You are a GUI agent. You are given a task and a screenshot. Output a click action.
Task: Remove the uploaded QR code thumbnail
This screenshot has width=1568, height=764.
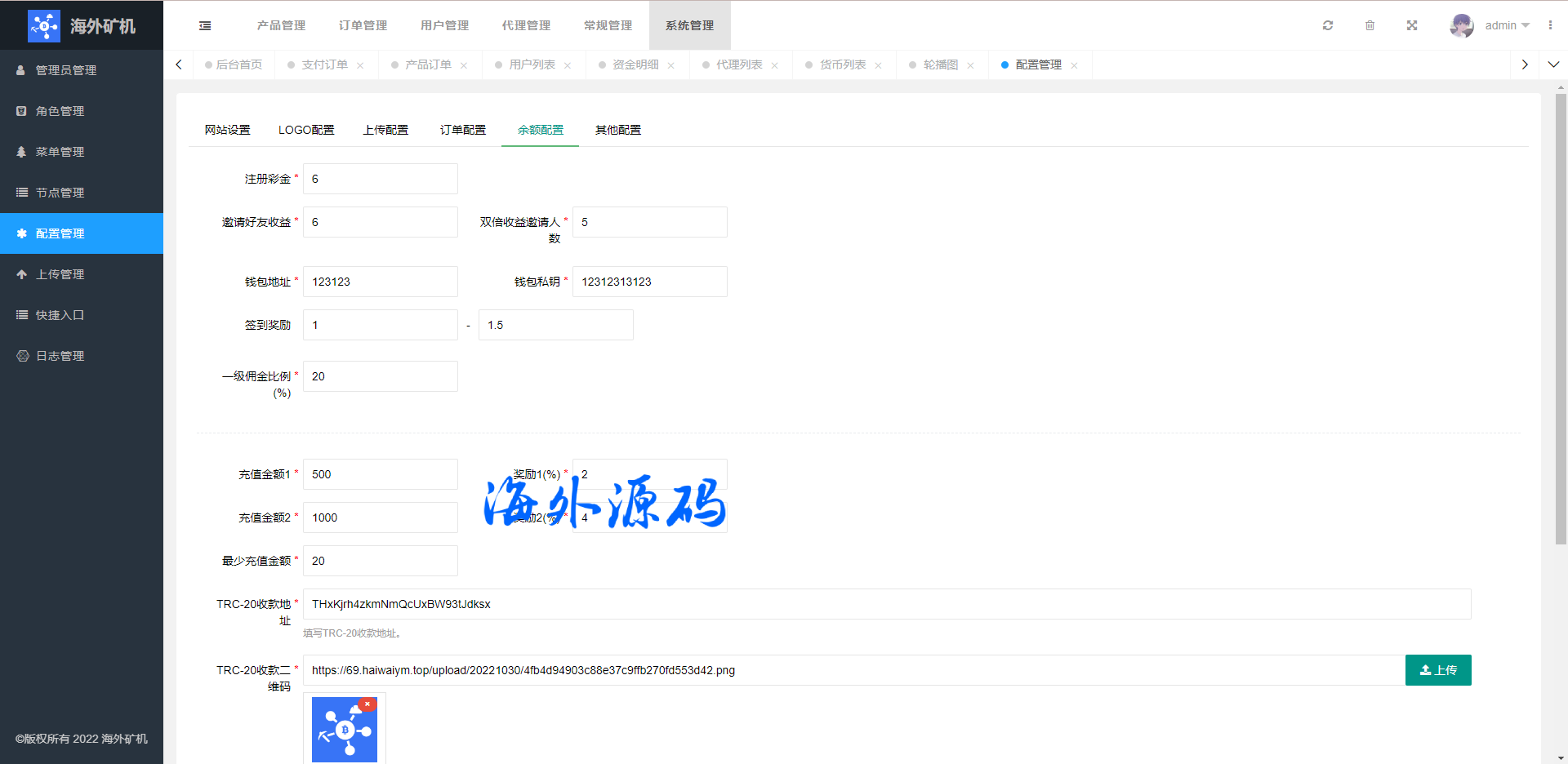(367, 704)
